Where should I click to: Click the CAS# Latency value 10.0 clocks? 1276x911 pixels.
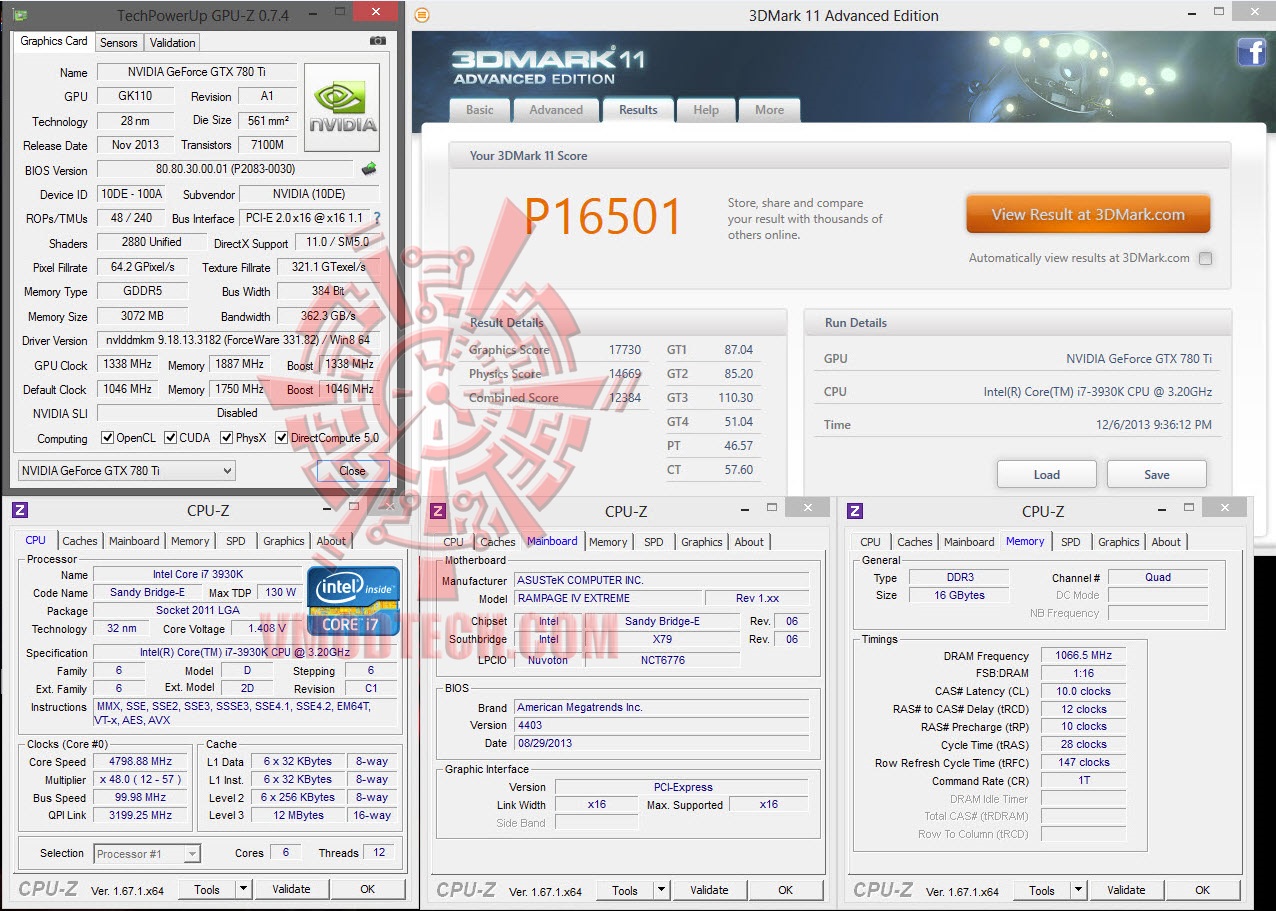tap(1084, 691)
